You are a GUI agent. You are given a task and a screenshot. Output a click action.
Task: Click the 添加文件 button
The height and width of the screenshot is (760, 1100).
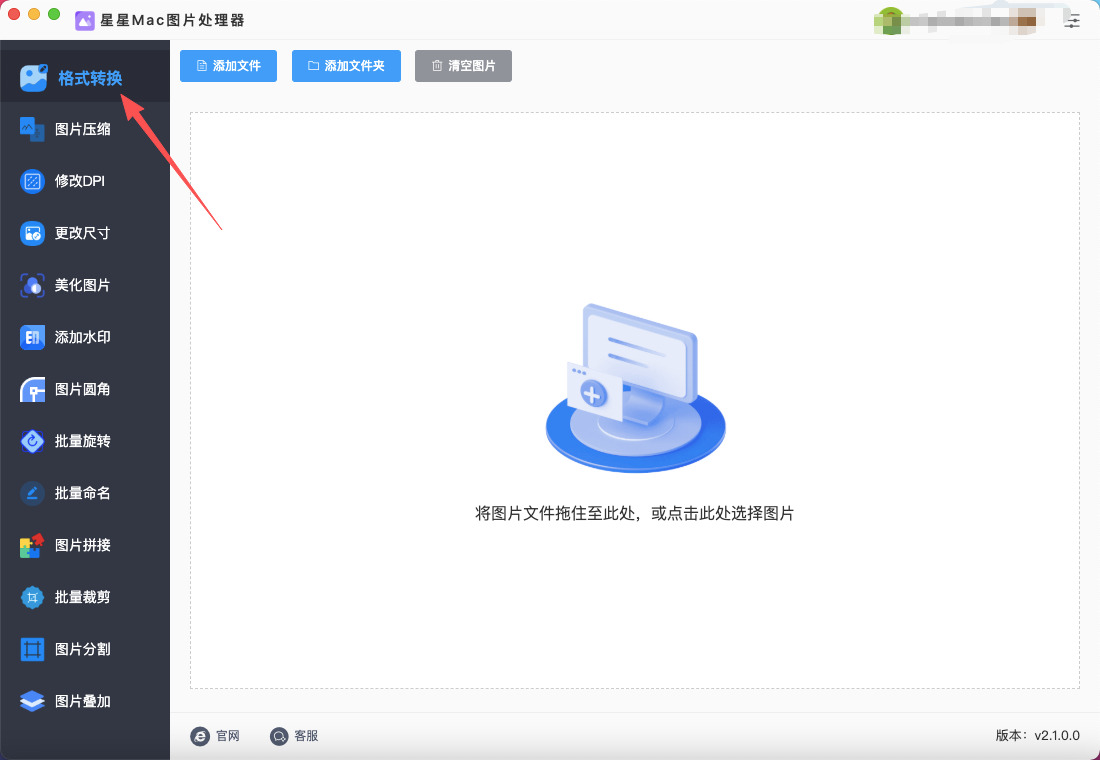pos(228,66)
